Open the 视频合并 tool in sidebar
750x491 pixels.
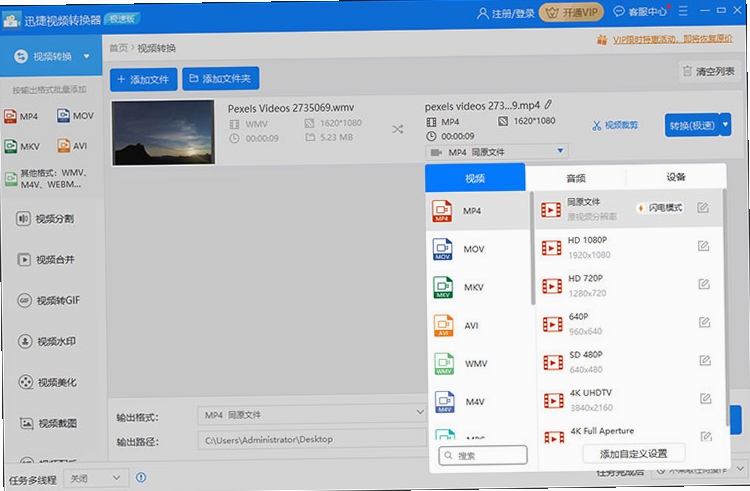46,260
